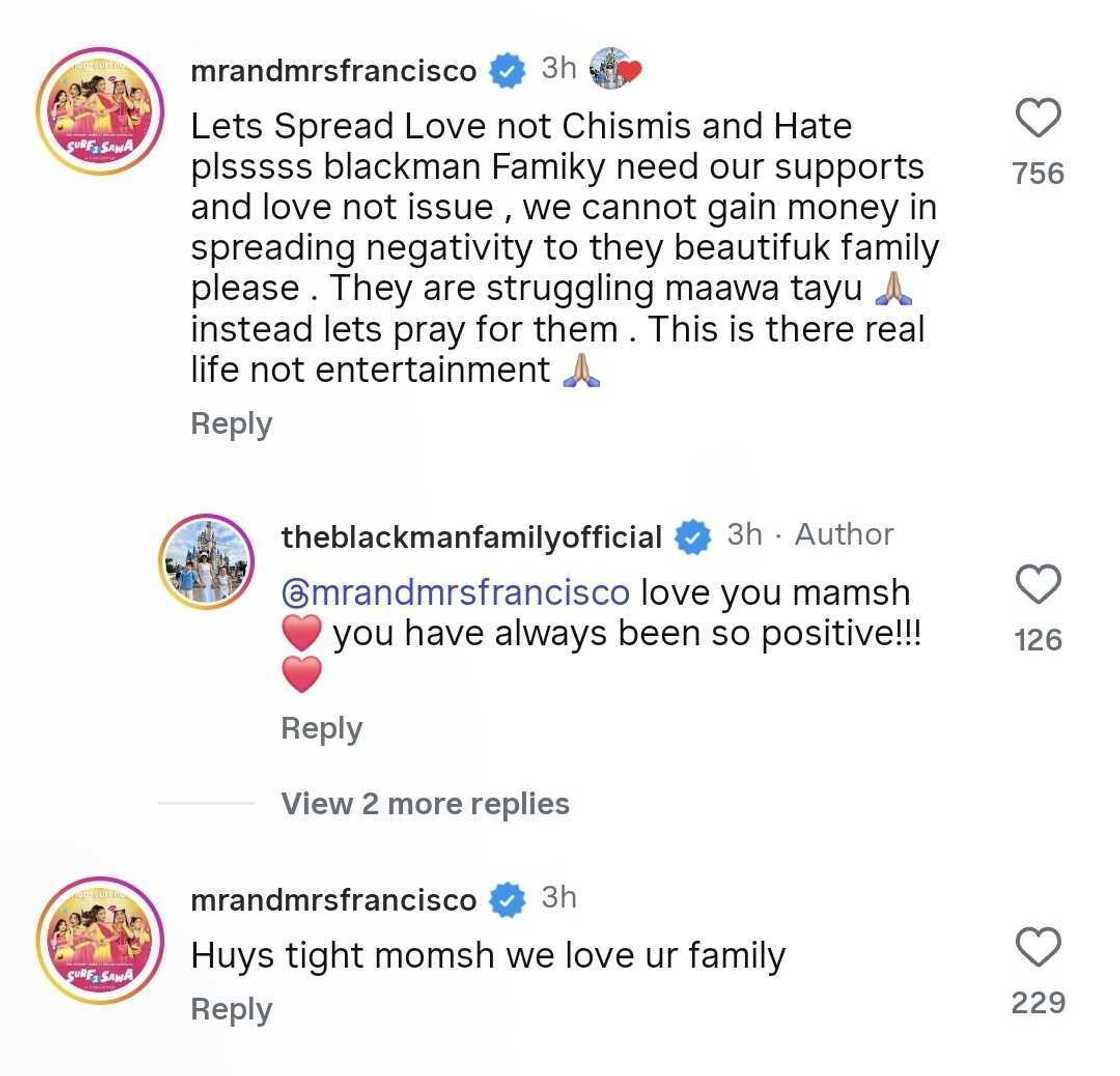Click the 756 likes count

(1037, 174)
